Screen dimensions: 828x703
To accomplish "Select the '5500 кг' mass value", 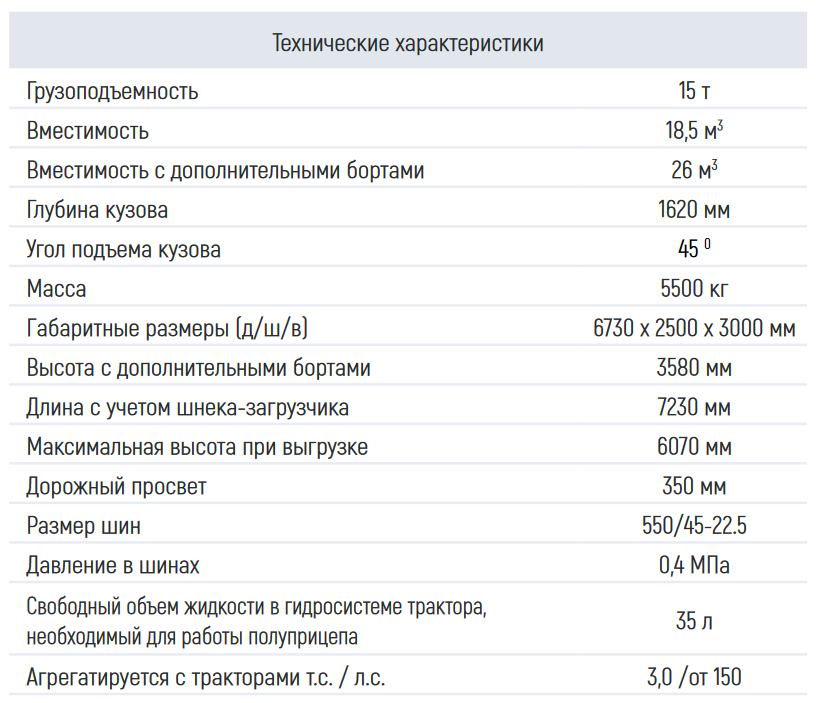I will point(694,289).
